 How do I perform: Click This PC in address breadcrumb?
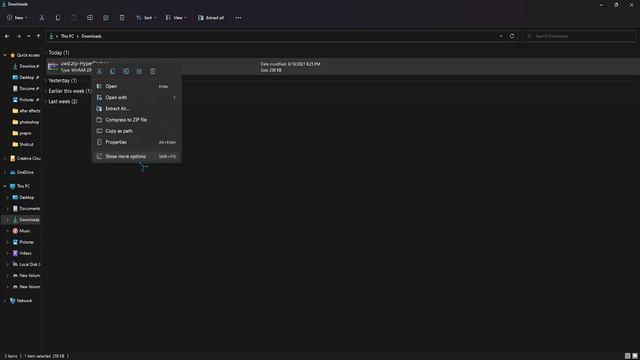pyautogui.click(x=67, y=36)
